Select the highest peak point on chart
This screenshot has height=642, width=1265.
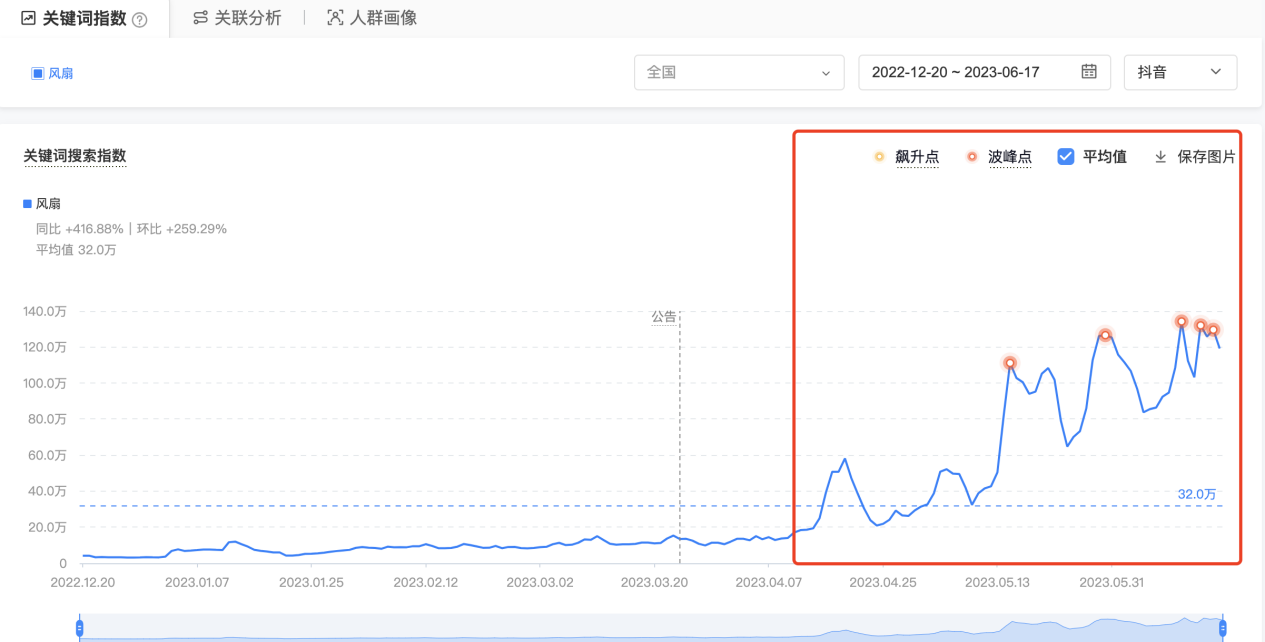point(1181,322)
